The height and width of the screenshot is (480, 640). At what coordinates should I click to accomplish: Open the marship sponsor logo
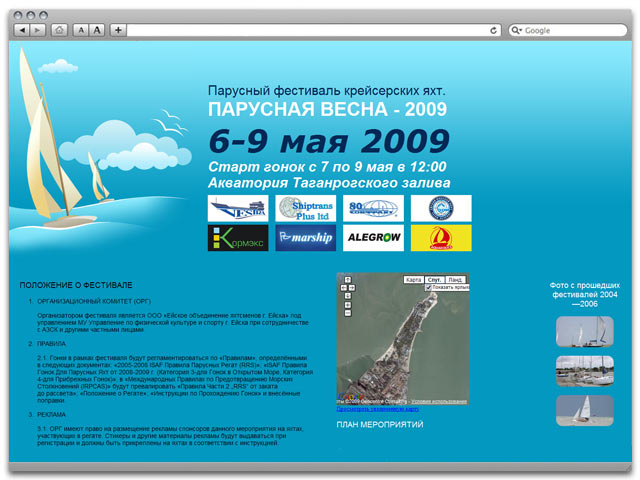306,238
